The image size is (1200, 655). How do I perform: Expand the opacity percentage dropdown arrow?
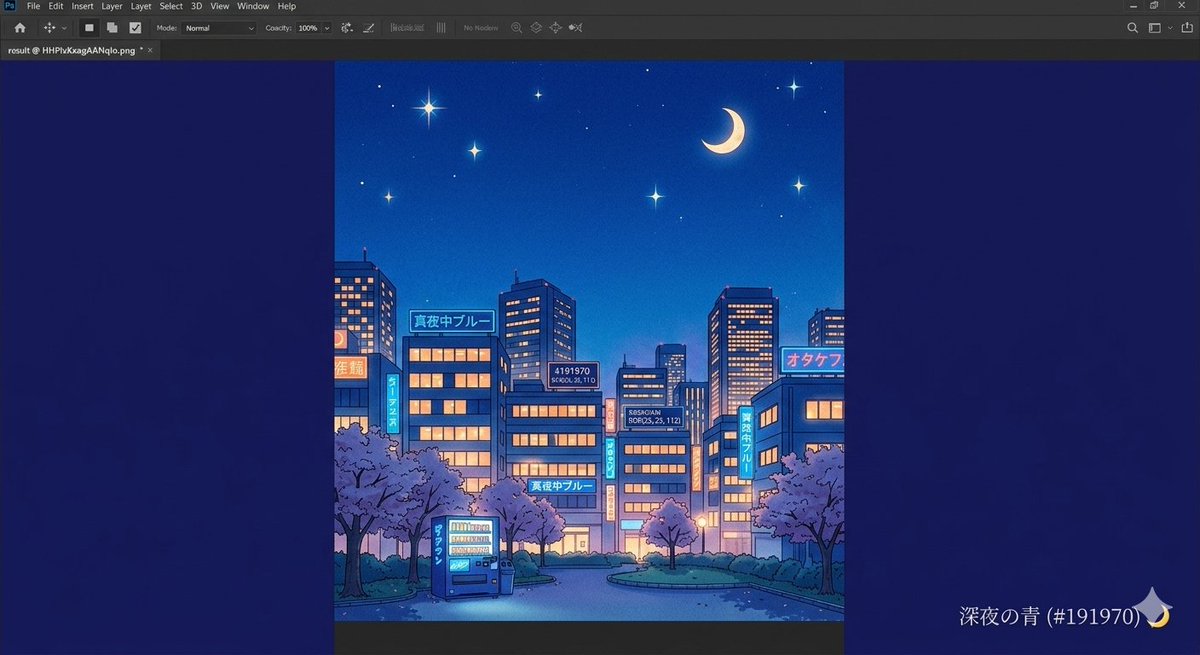[326, 28]
